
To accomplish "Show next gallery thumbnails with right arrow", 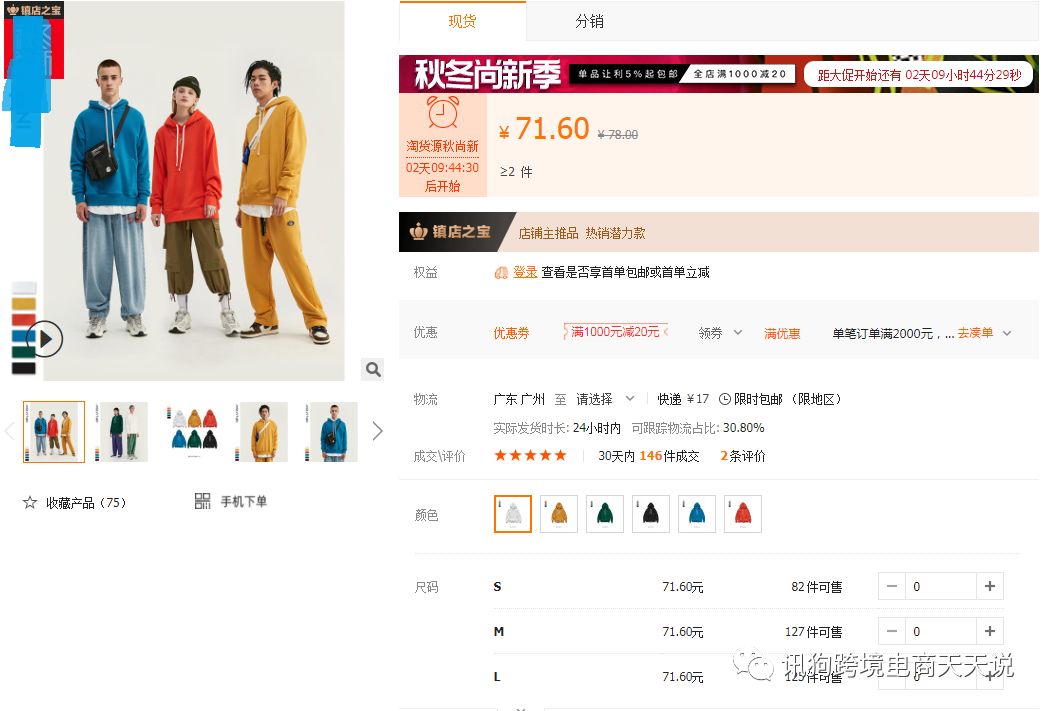I will point(378,431).
